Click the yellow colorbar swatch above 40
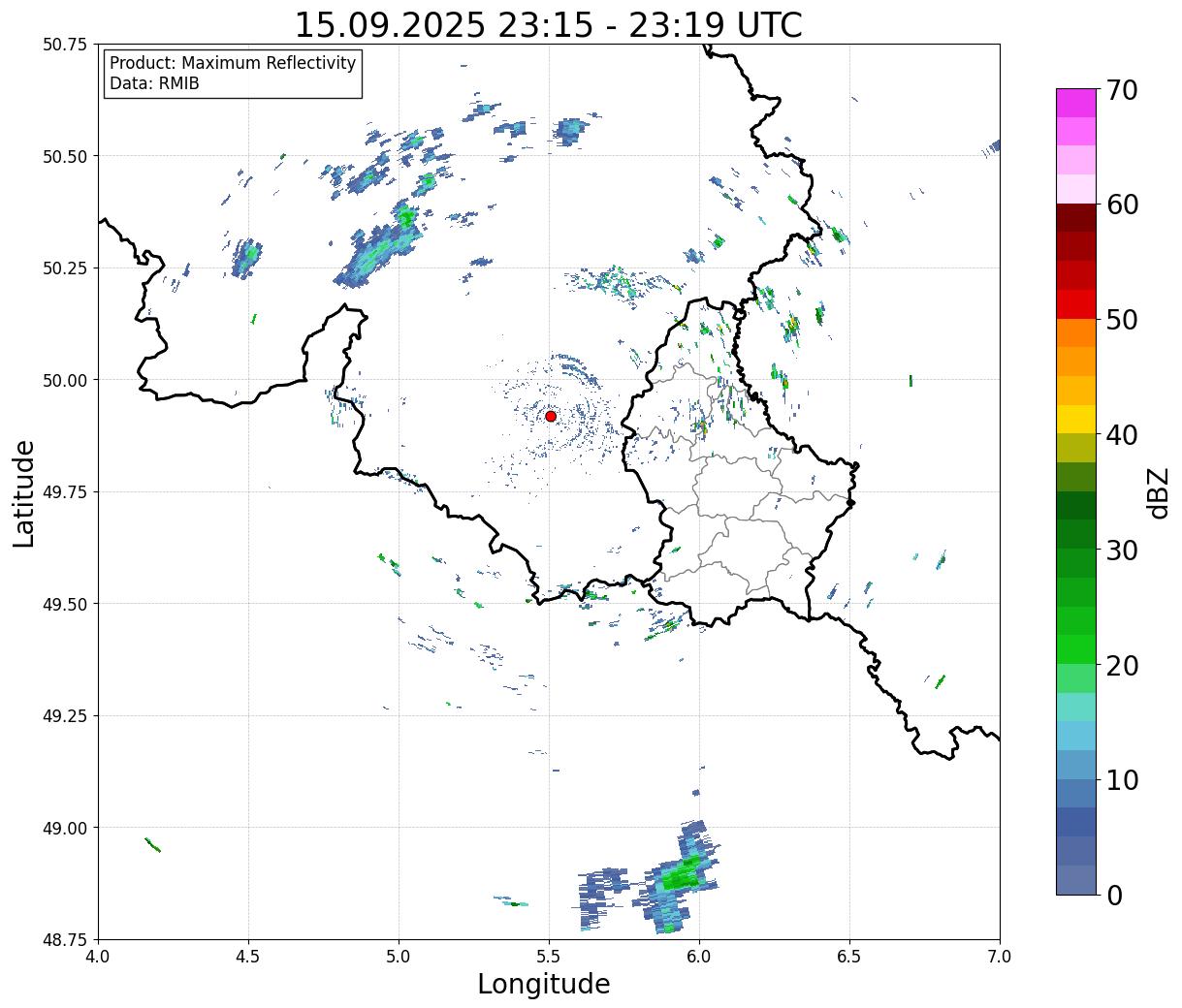Screen dimensions: 1182x1008 click(x=1076, y=419)
